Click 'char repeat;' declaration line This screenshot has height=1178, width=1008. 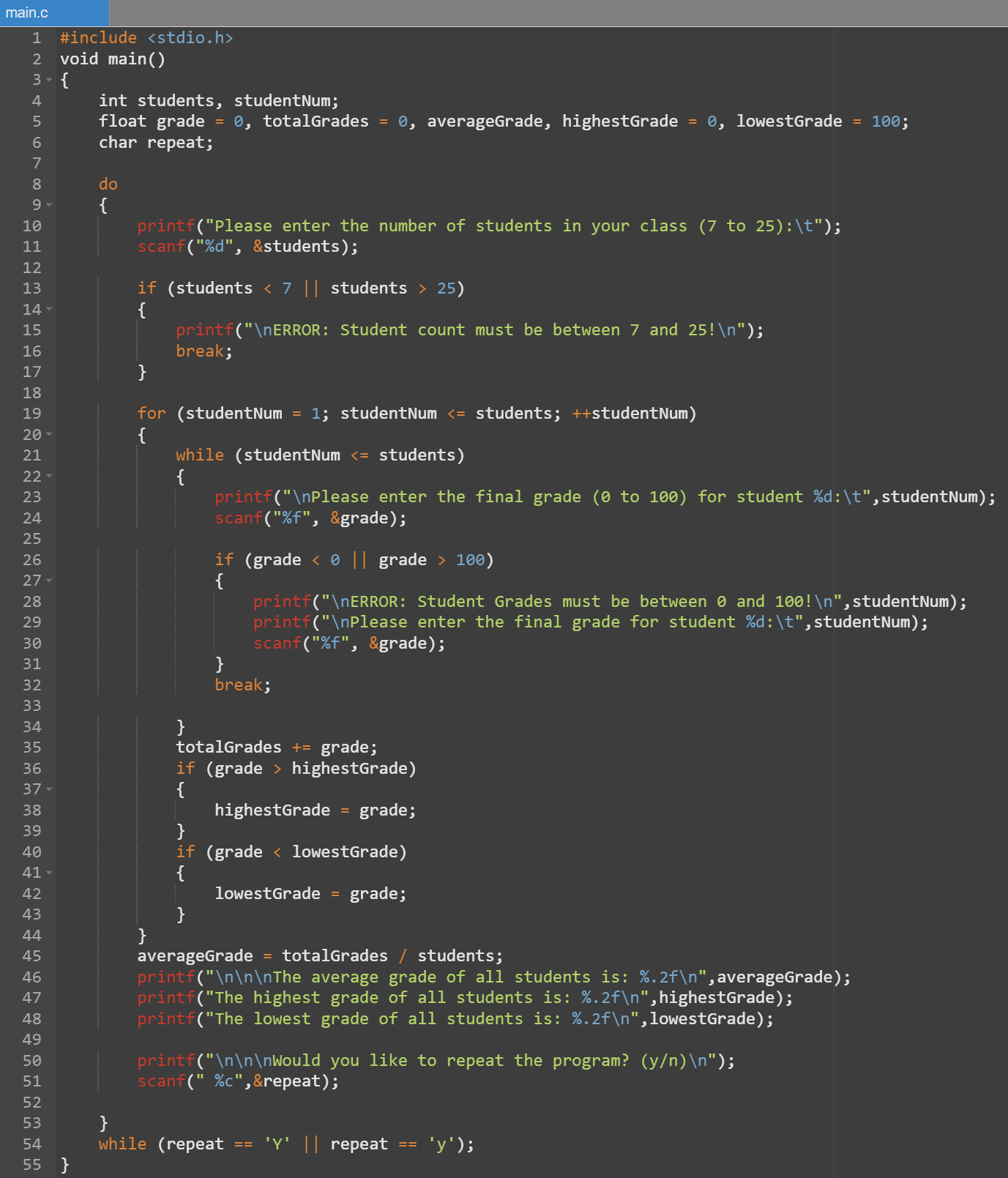tap(156, 143)
